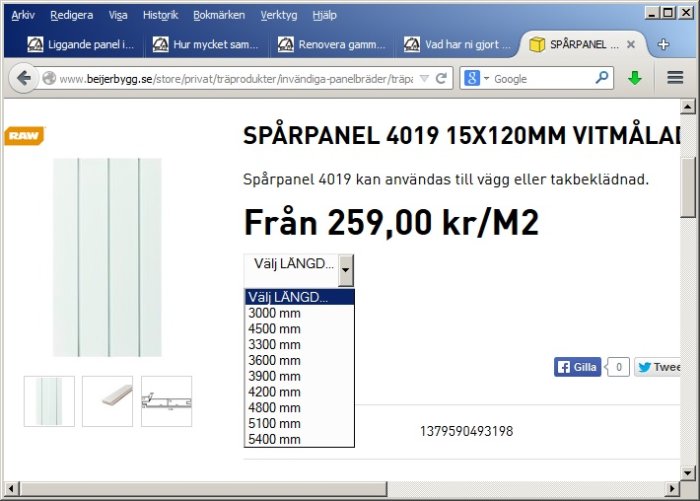The width and height of the screenshot is (700, 501).
Task: Click the Google search engine icon
Action: (x=472, y=78)
